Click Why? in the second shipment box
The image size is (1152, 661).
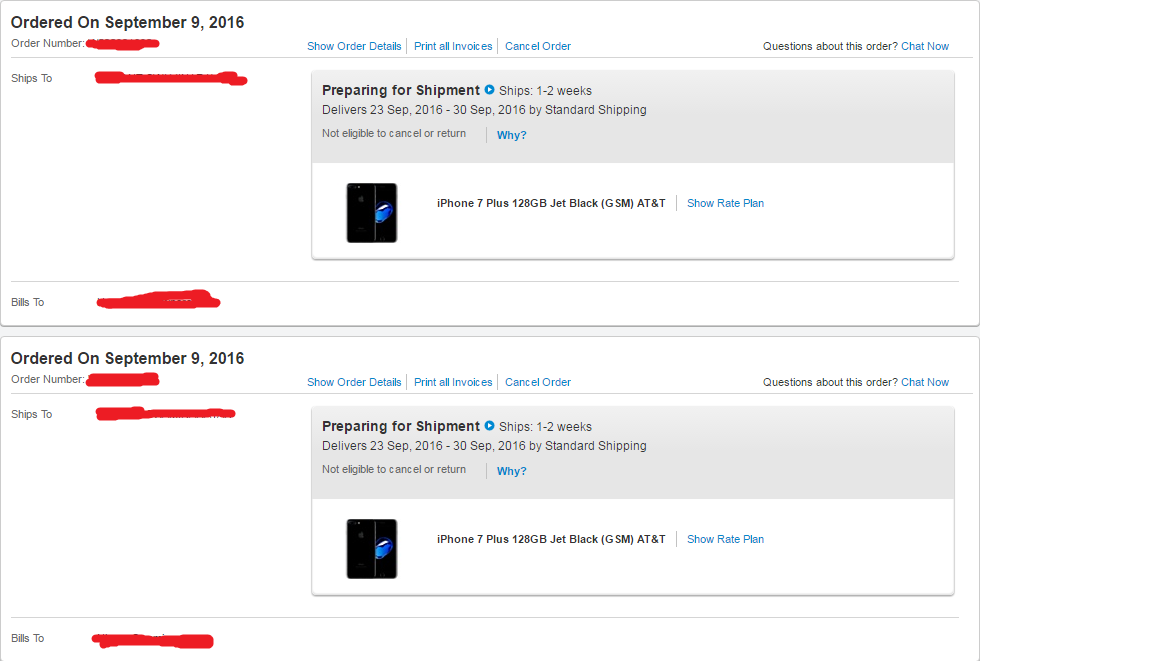pos(511,471)
